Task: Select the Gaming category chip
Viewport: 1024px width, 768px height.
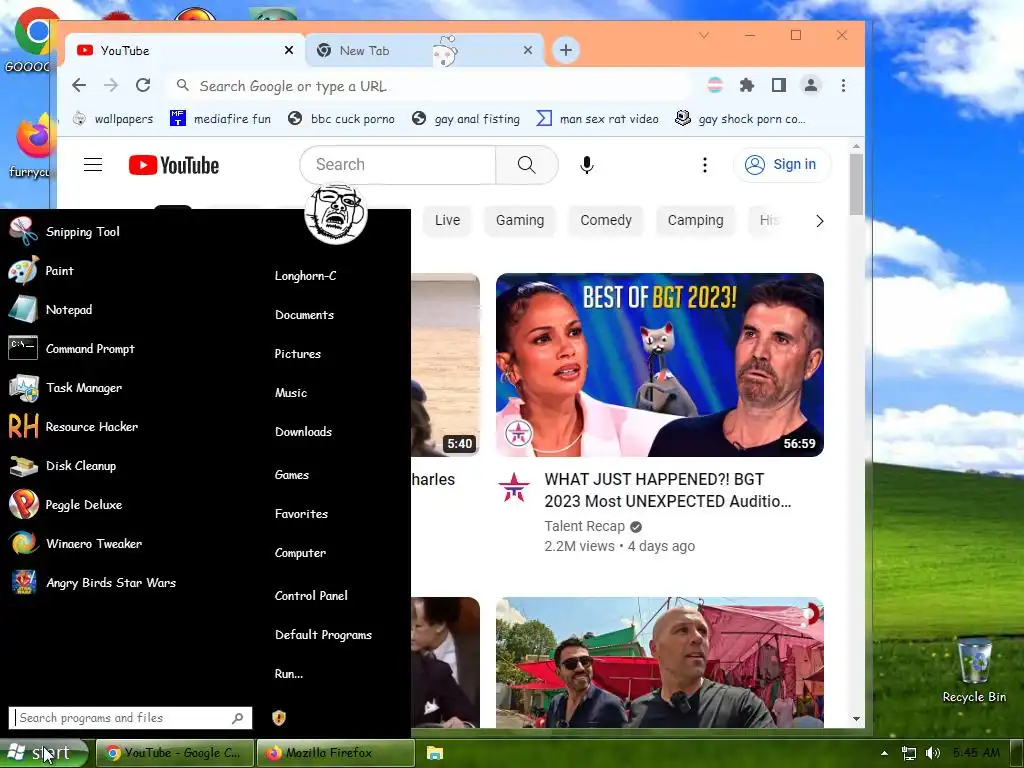Action: [520, 221]
